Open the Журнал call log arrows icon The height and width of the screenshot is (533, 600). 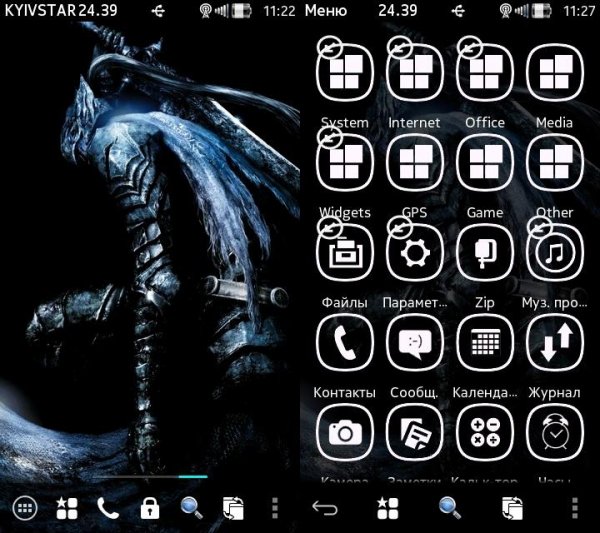555,342
